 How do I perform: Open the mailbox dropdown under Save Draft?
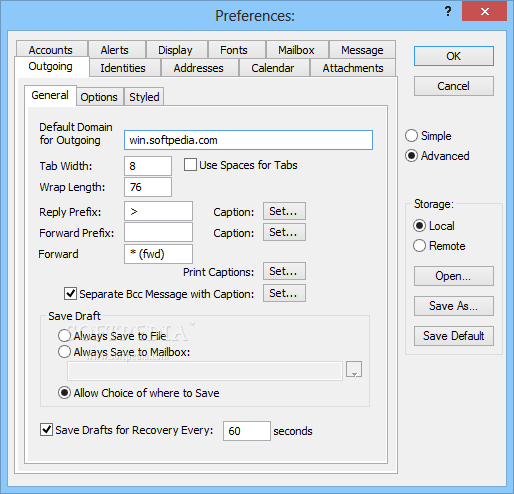(354, 369)
